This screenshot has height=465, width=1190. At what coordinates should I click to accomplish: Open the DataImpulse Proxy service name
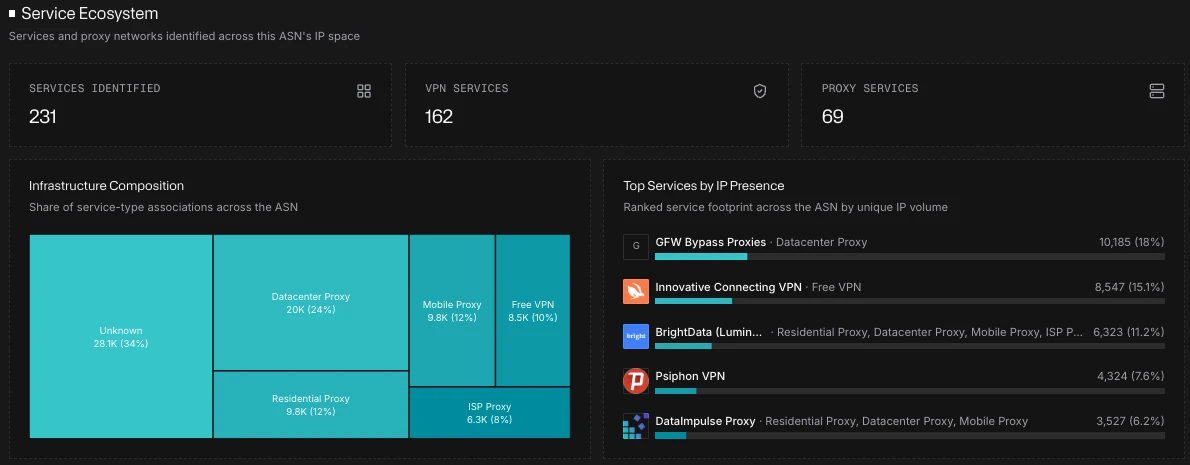pos(705,421)
